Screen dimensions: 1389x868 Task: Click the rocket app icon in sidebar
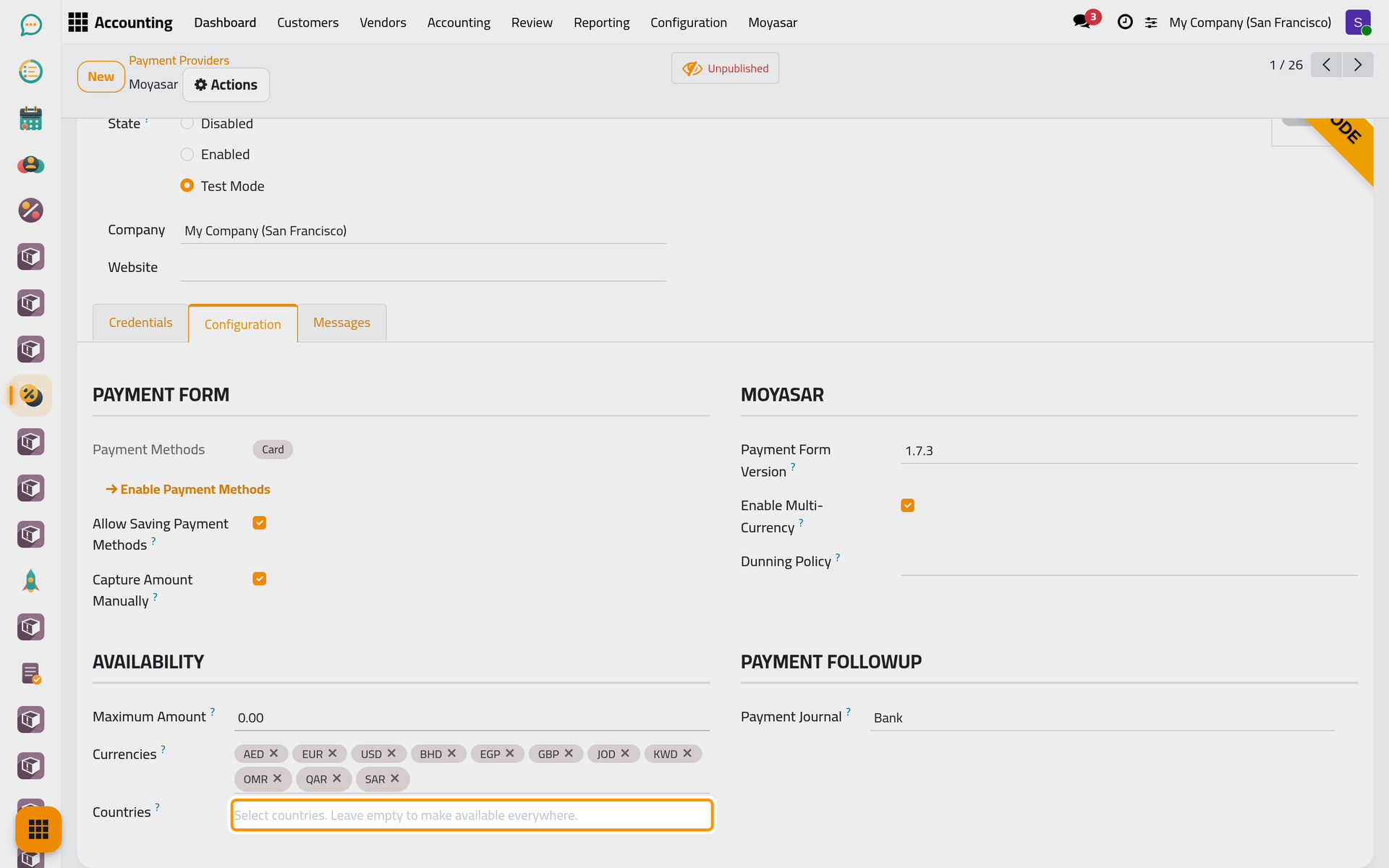pos(30,581)
